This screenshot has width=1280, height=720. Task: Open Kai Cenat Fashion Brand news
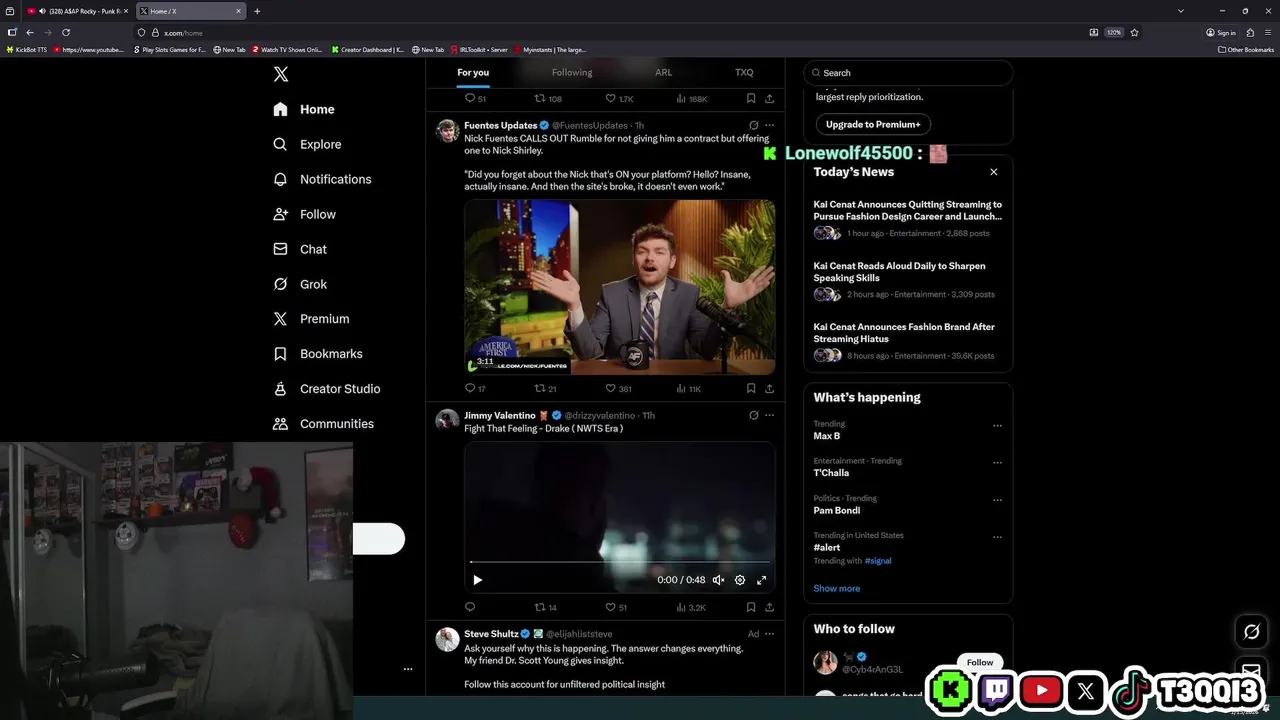(x=904, y=333)
